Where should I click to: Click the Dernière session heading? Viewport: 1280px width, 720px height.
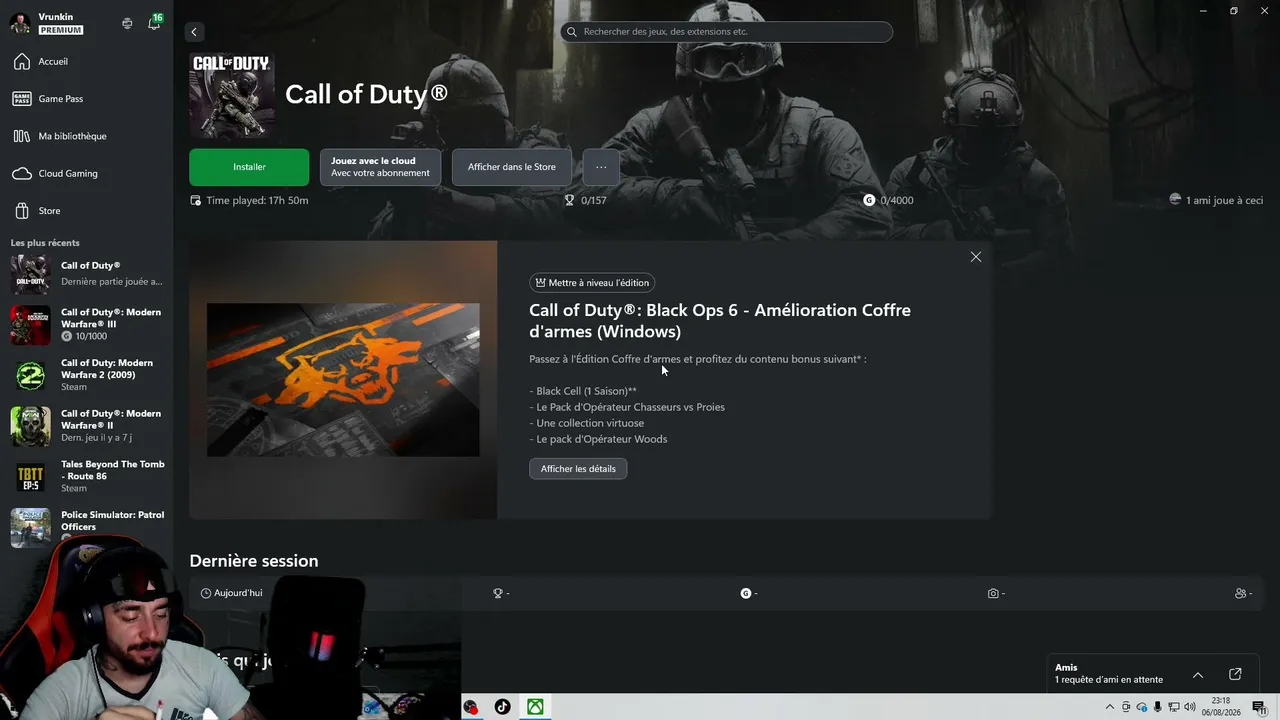click(254, 561)
